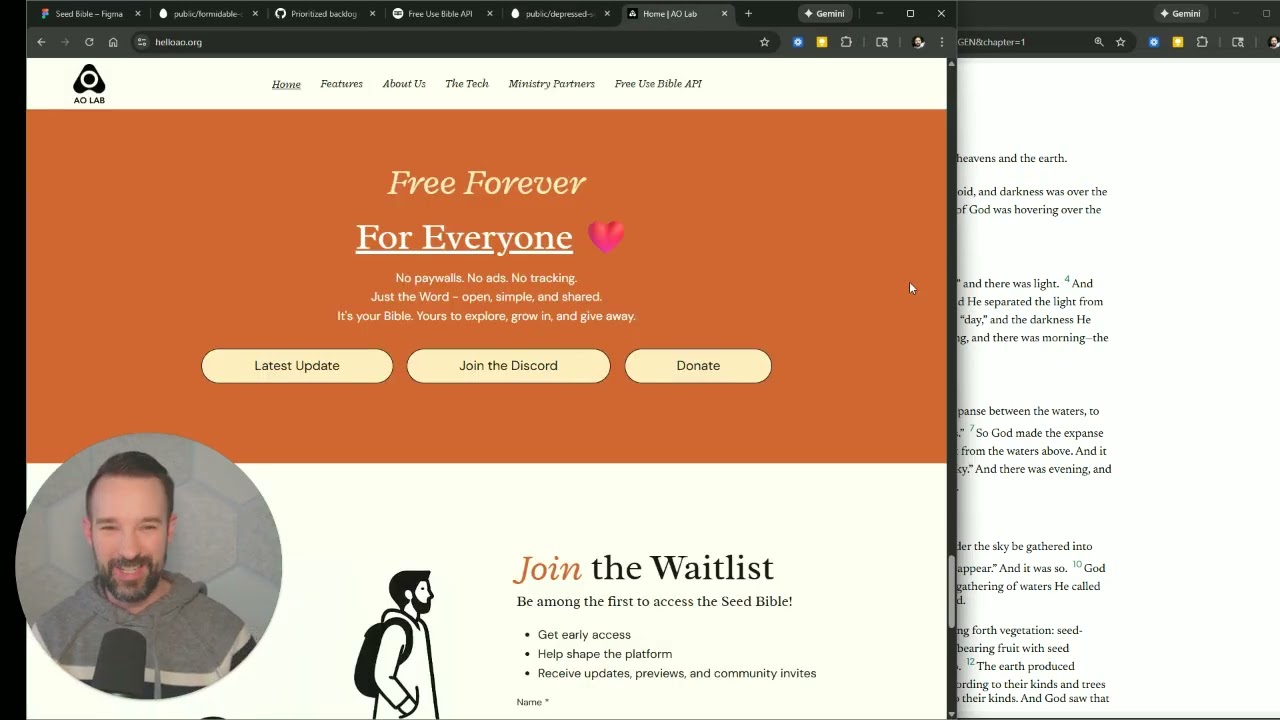Click the Latest Update button
Viewport: 1280px width, 720px height.
pos(297,366)
